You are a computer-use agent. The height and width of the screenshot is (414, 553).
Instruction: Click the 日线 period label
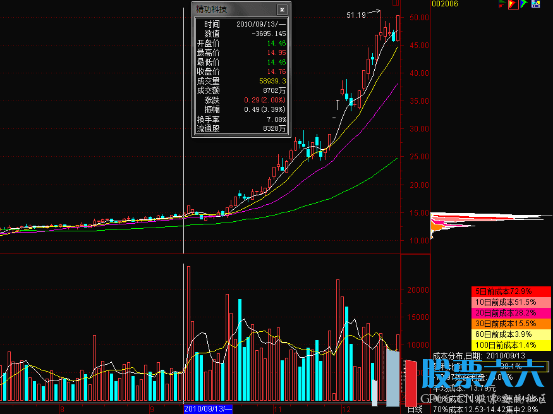pos(415,410)
